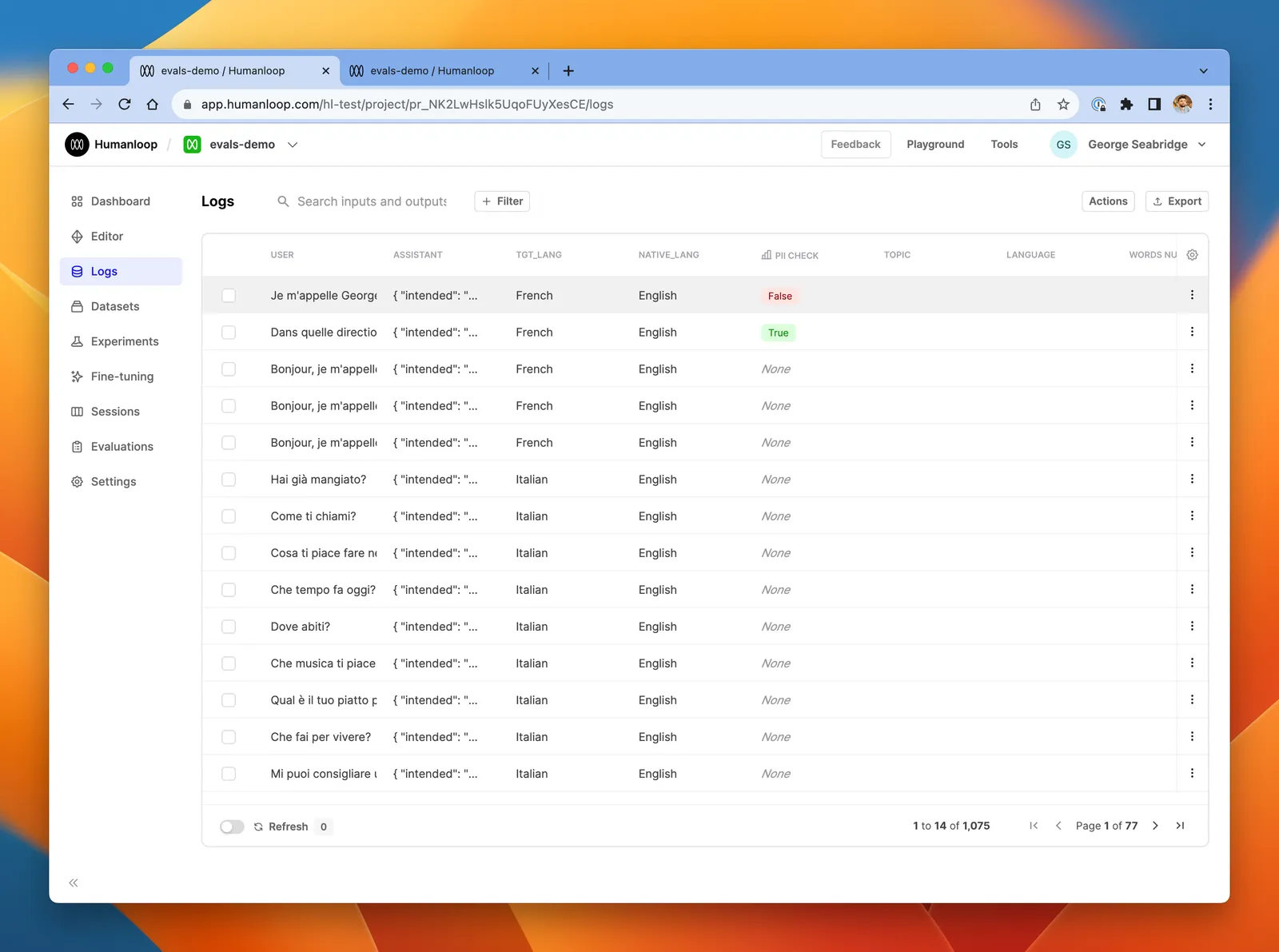
Task: Select checkbox for Hai già mangiato?
Action: pyautogui.click(x=229, y=480)
